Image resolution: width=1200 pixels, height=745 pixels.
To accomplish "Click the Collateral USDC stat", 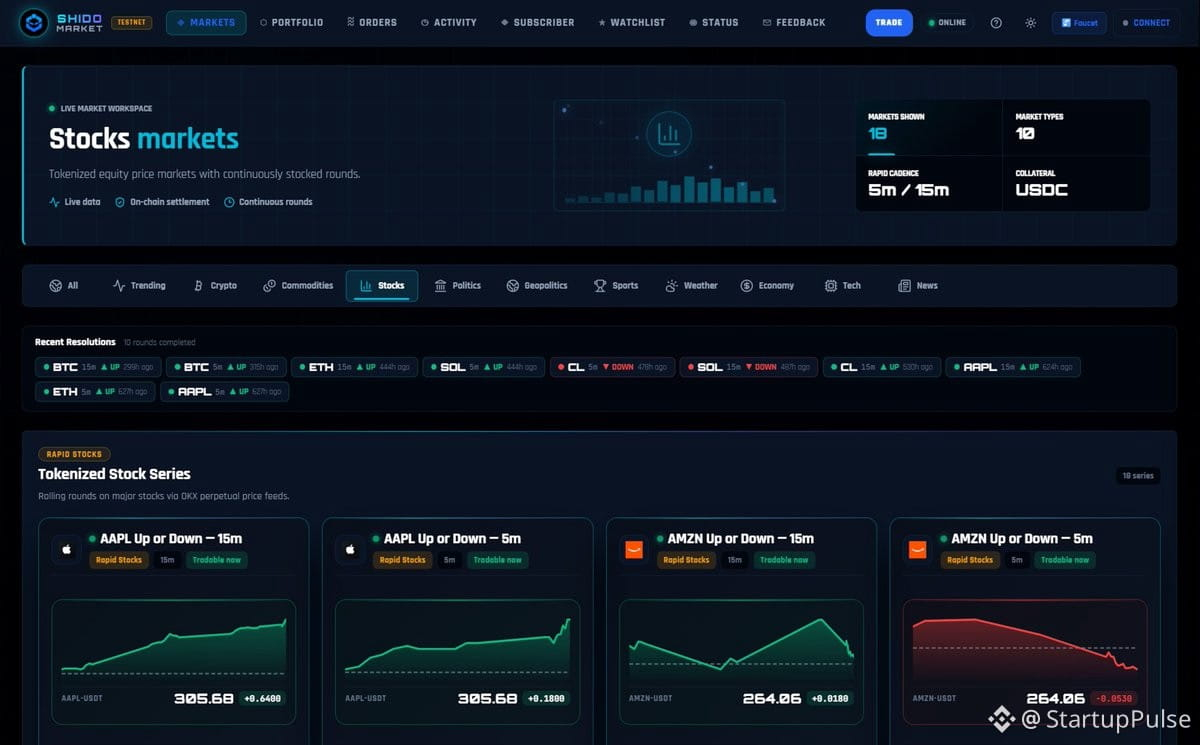I will click(x=1076, y=183).
